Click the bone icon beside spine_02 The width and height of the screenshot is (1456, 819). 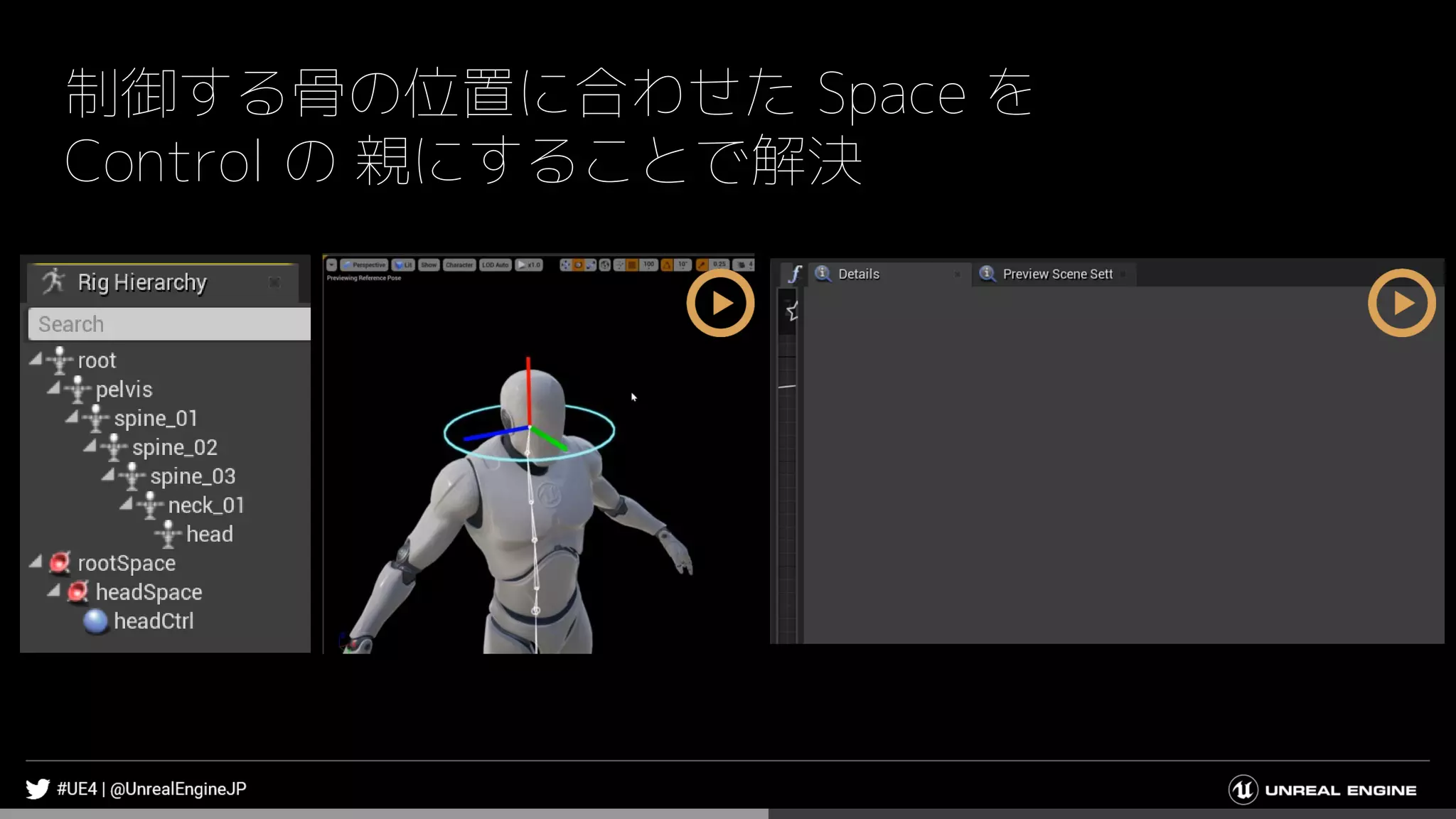[x=114, y=448]
